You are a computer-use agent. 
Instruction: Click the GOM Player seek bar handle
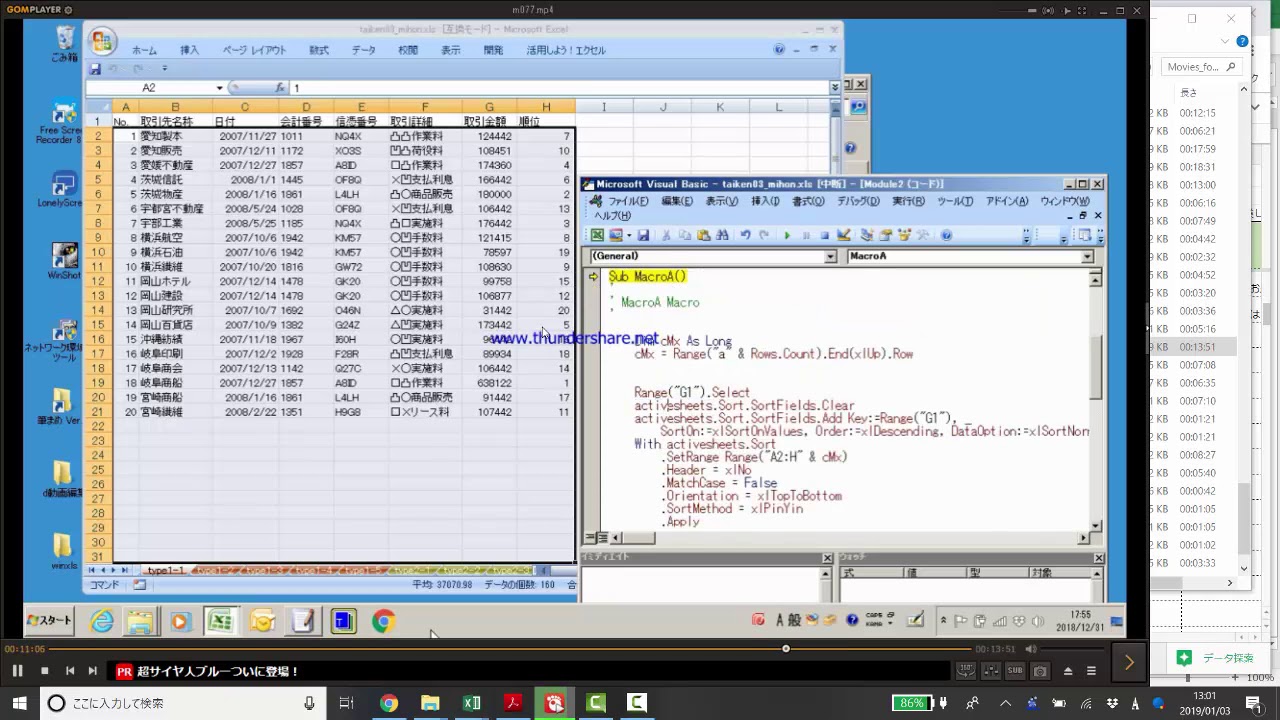(786, 649)
